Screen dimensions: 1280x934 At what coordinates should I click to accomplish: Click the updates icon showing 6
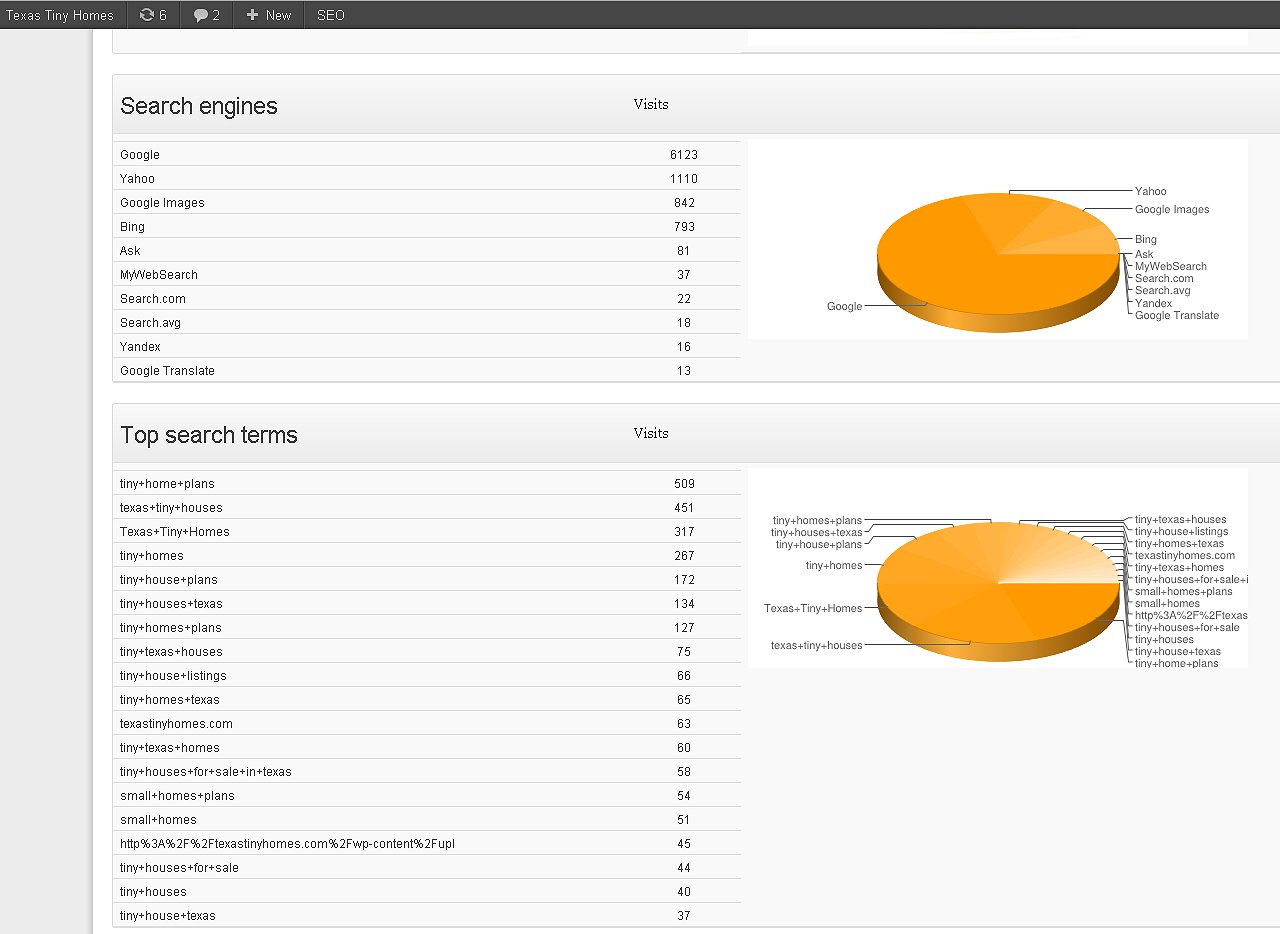pos(147,15)
